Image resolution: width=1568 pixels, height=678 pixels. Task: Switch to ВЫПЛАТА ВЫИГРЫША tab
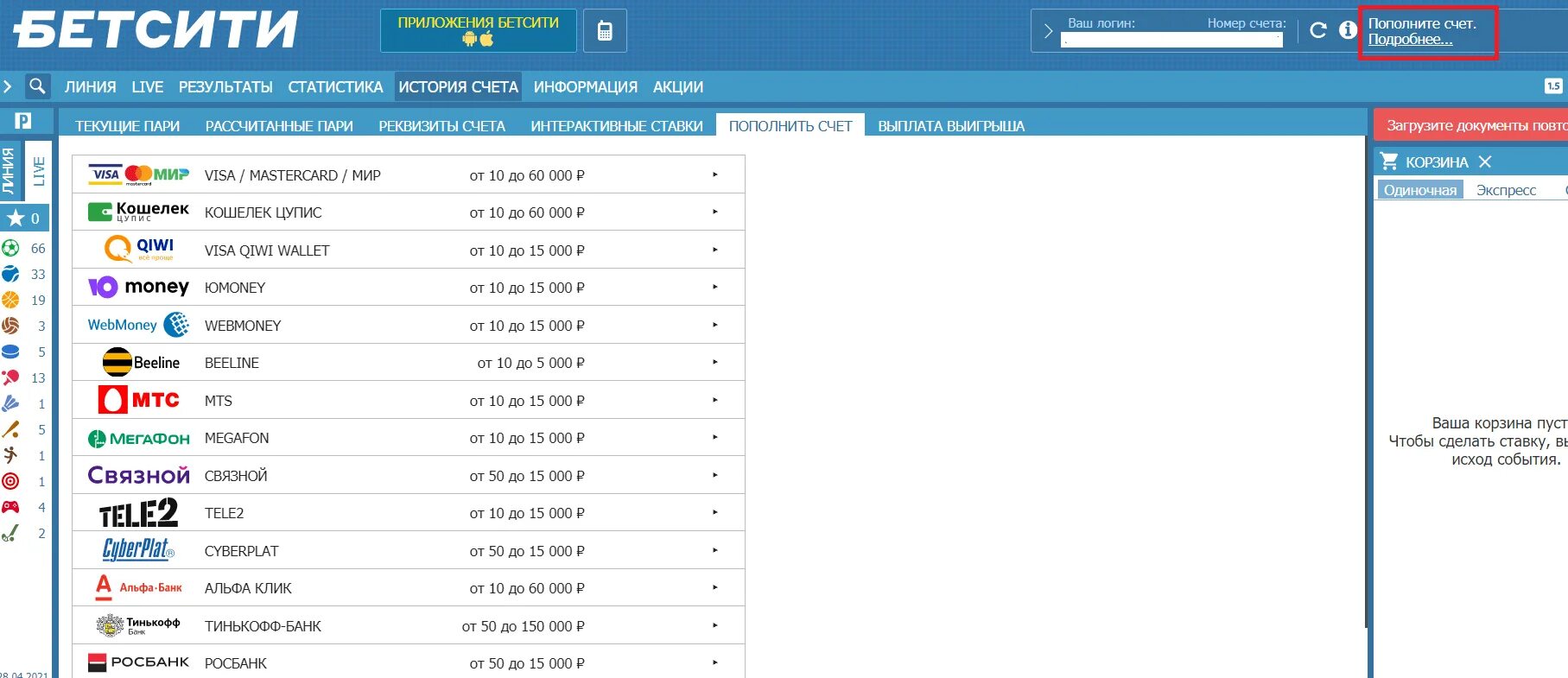(x=951, y=126)
